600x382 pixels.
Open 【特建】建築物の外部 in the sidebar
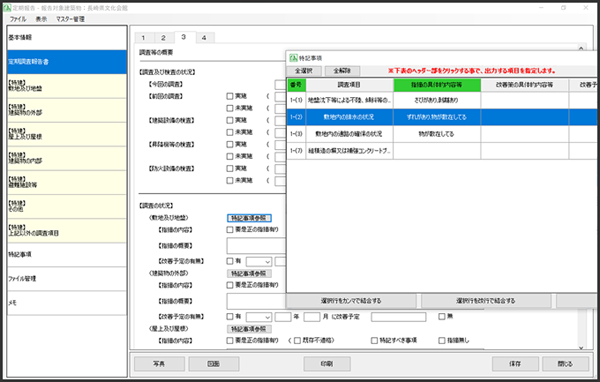coord(67,110)
